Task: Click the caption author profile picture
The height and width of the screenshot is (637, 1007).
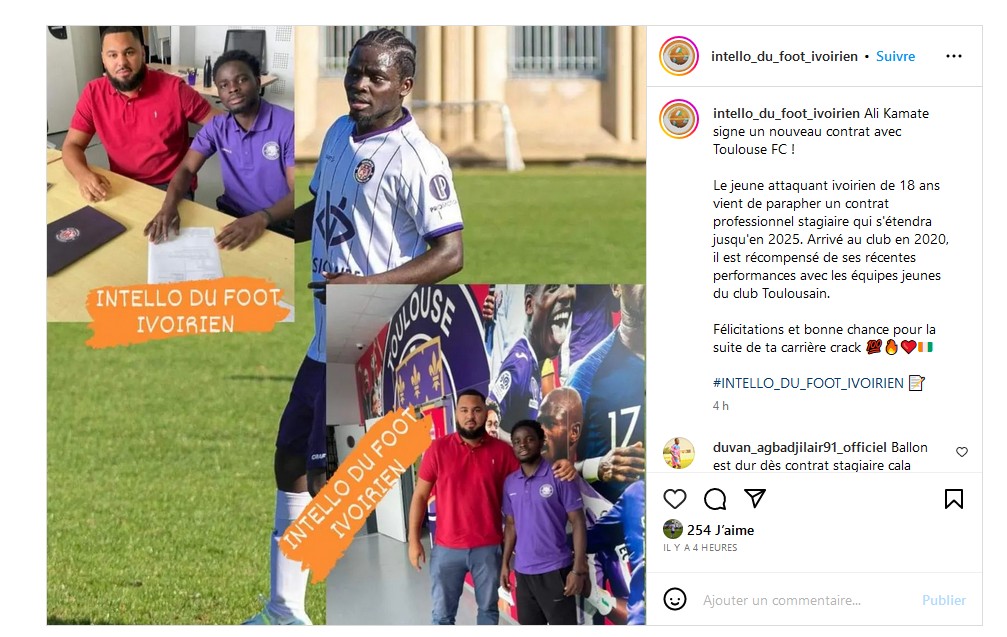Action: pos(679,119)
